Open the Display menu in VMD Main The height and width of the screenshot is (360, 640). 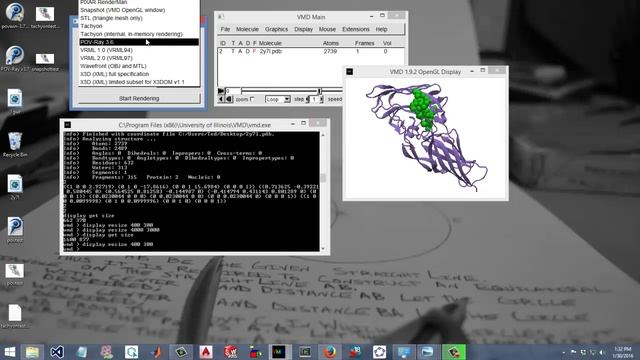pyautogui.click(x=304, y=29)
